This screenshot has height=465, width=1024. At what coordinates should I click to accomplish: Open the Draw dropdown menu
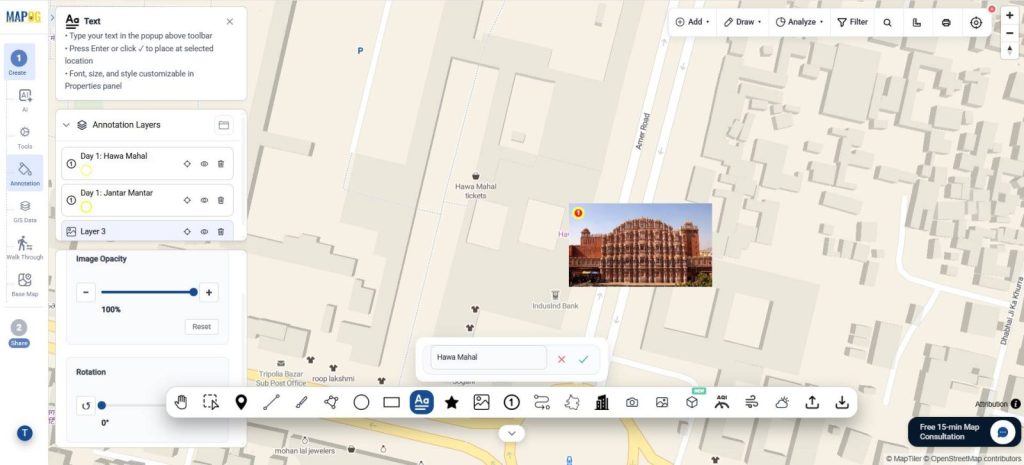click(x=743, y=22)
